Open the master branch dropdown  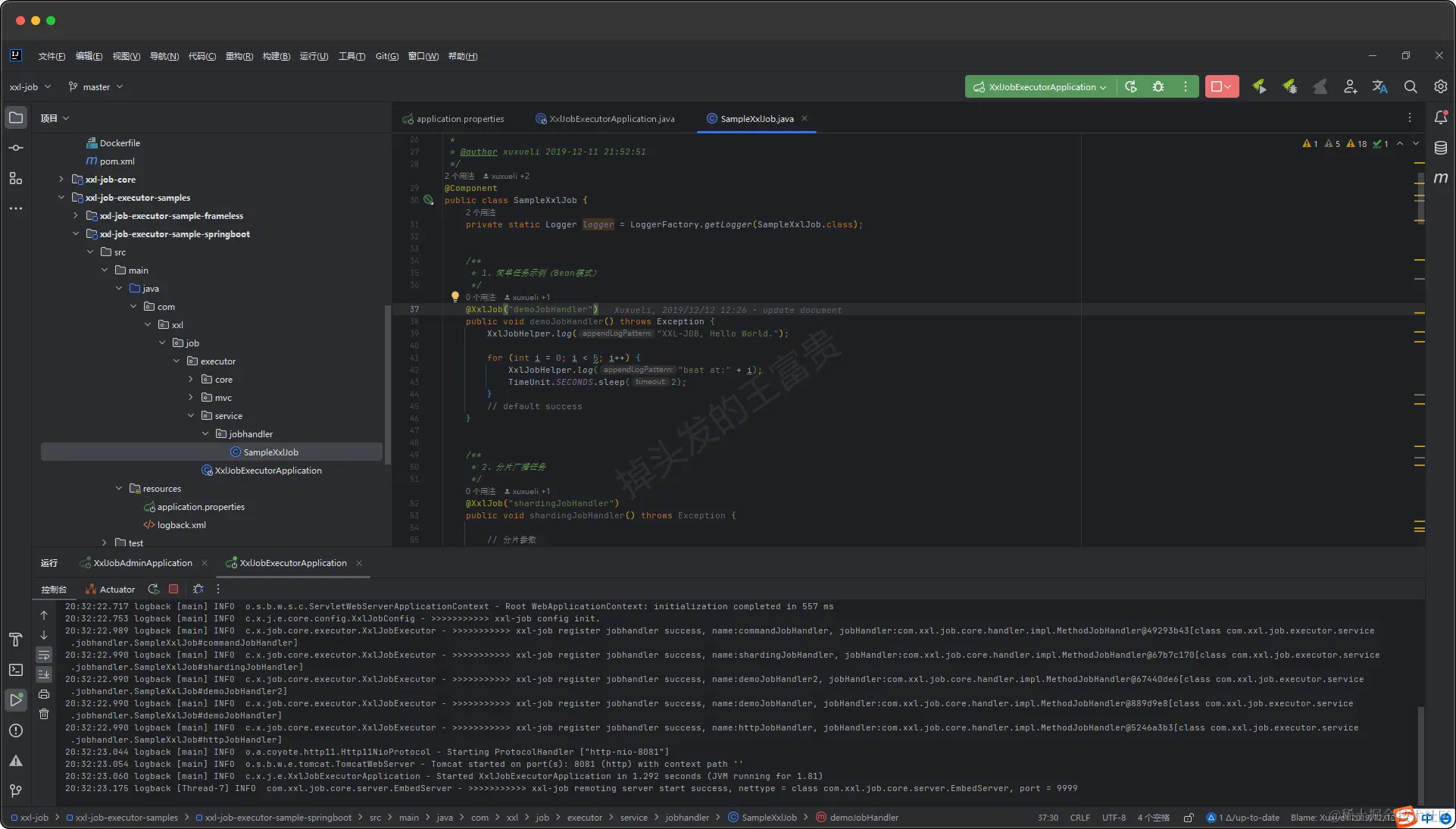96,87
